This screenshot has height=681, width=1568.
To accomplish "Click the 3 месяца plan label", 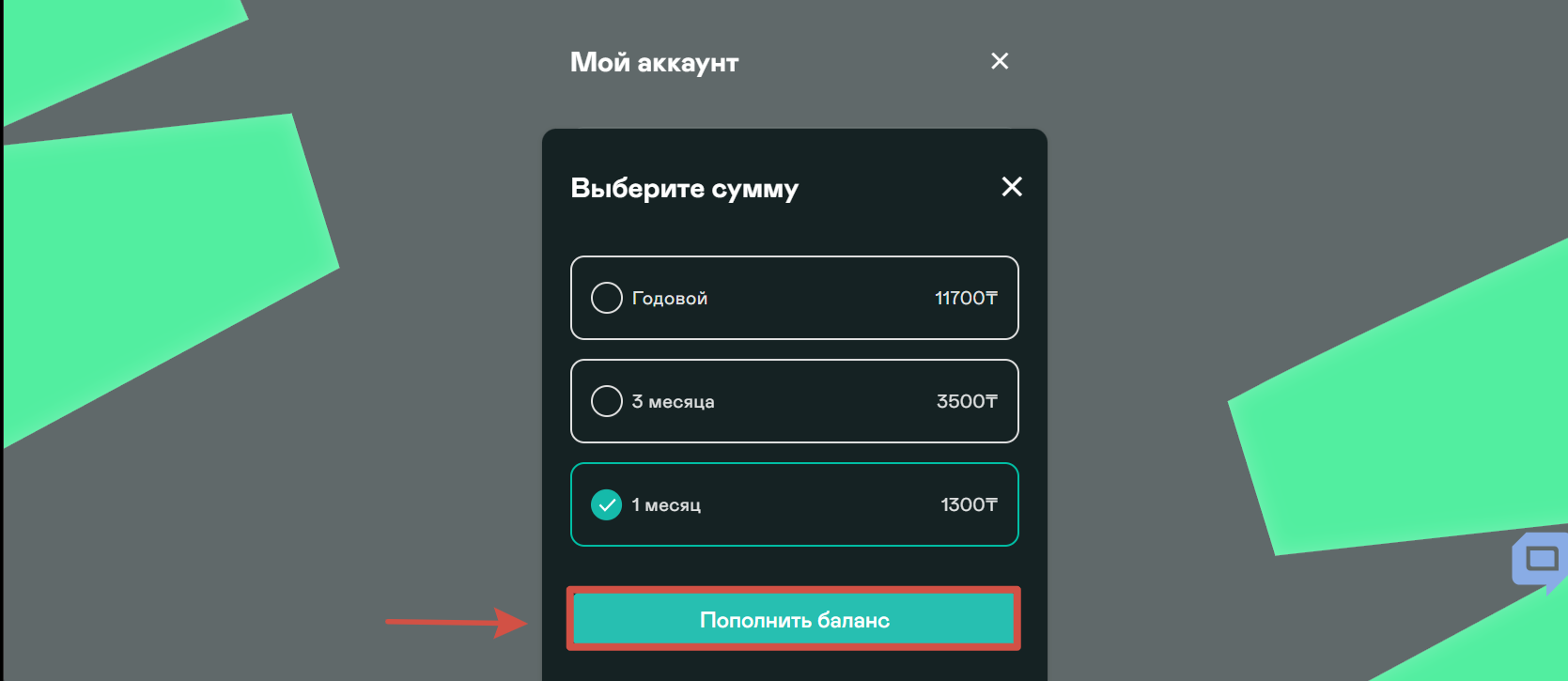I will coord(673,402).
